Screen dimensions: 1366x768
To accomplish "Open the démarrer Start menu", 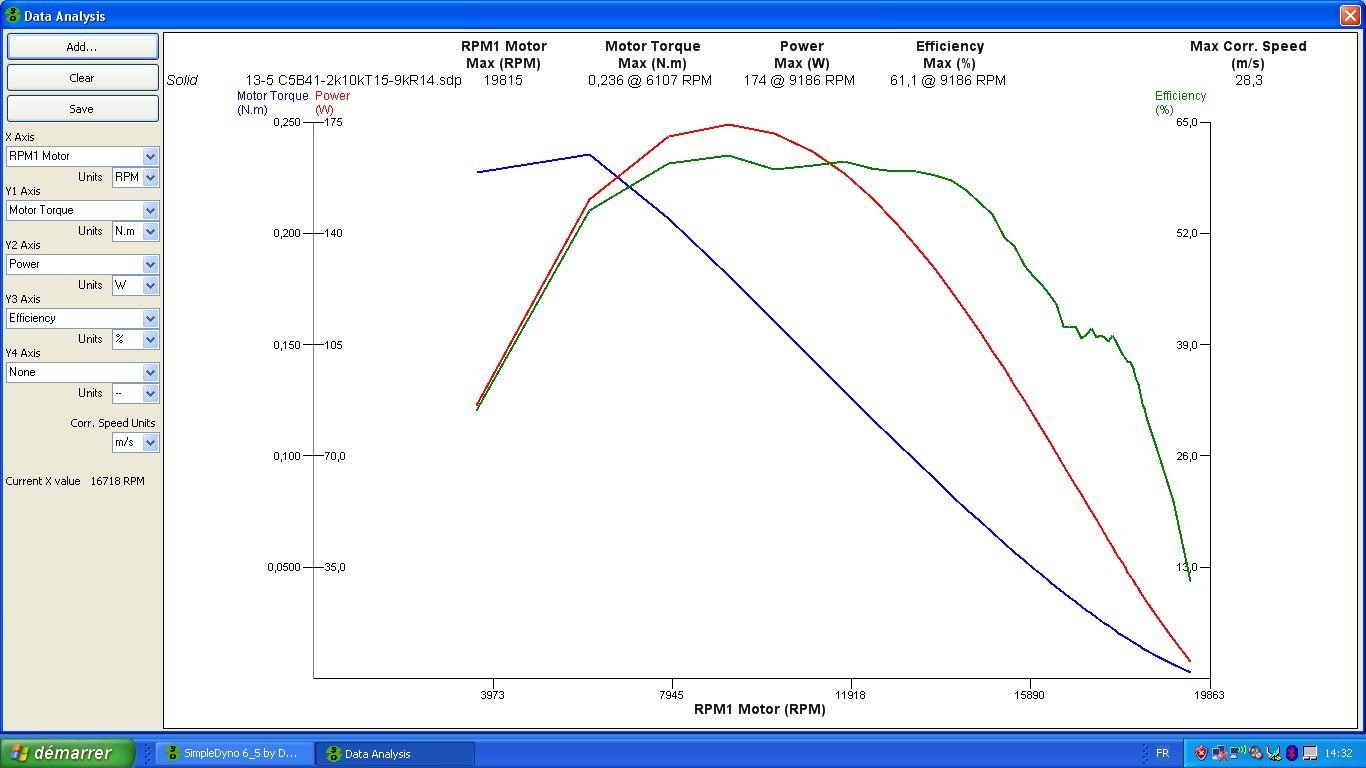I will tap(66, 753).
